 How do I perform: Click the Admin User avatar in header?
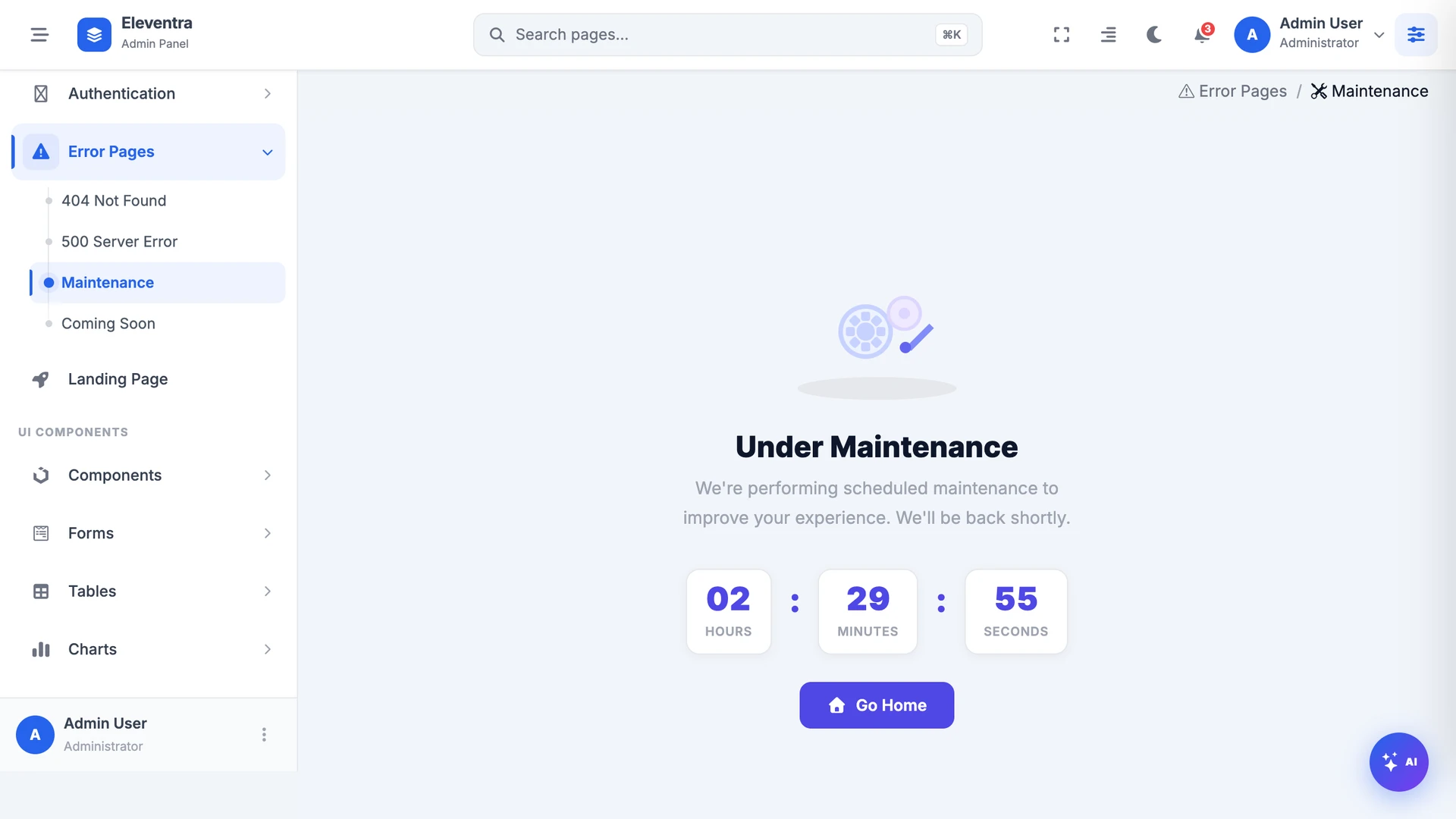click(x=1252, y=35)
